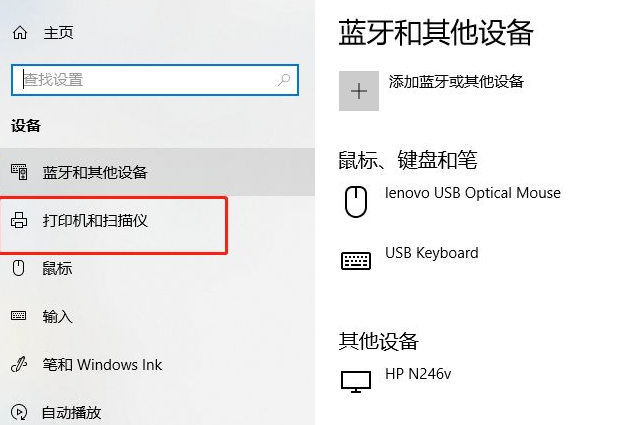Click the printer icon in sidebar
The width and height of the screenshot is (622, 425).
click(19, 220)
